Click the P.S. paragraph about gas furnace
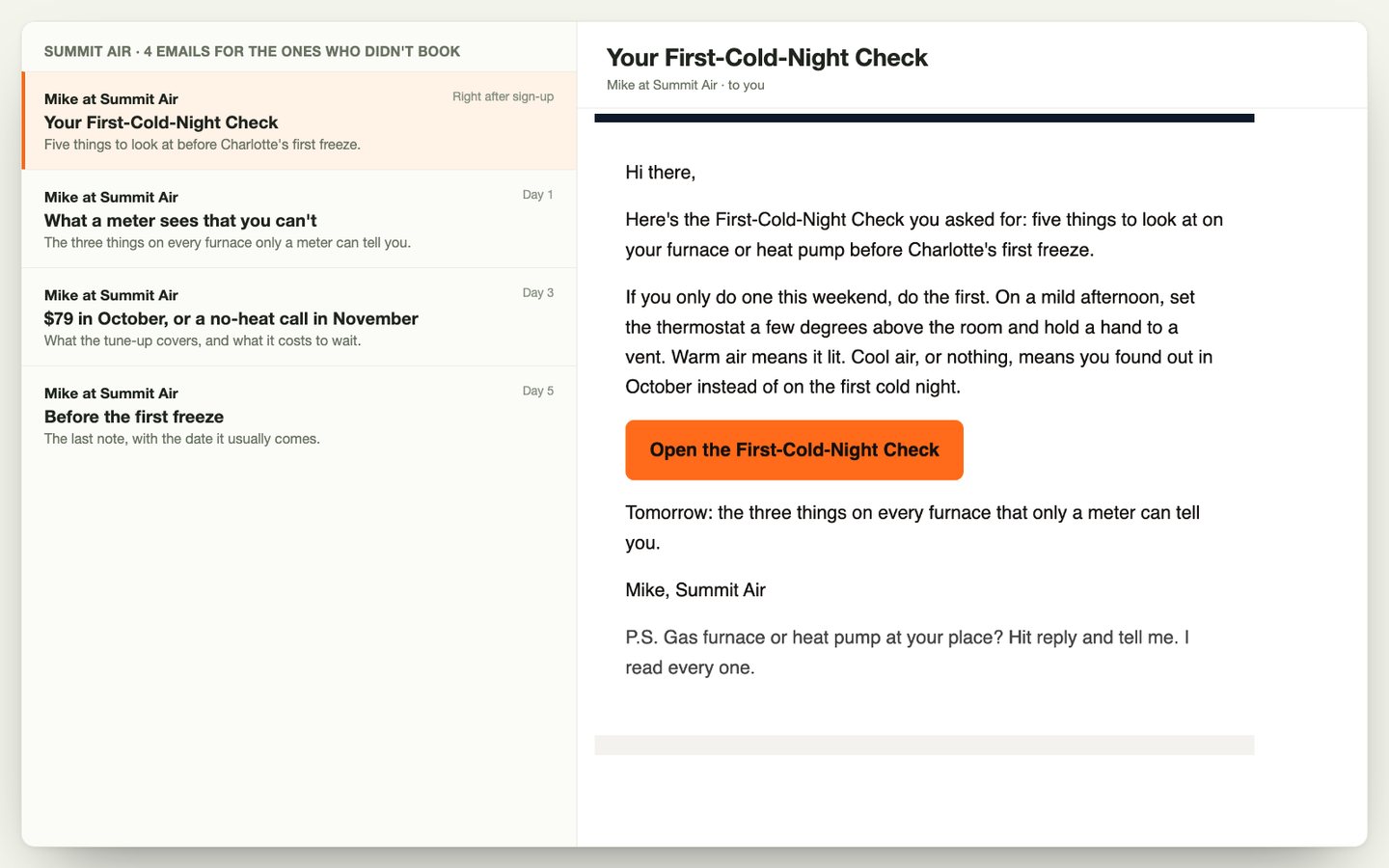Viewport: 1389px width, 868px height. click(x=908, y=652)
